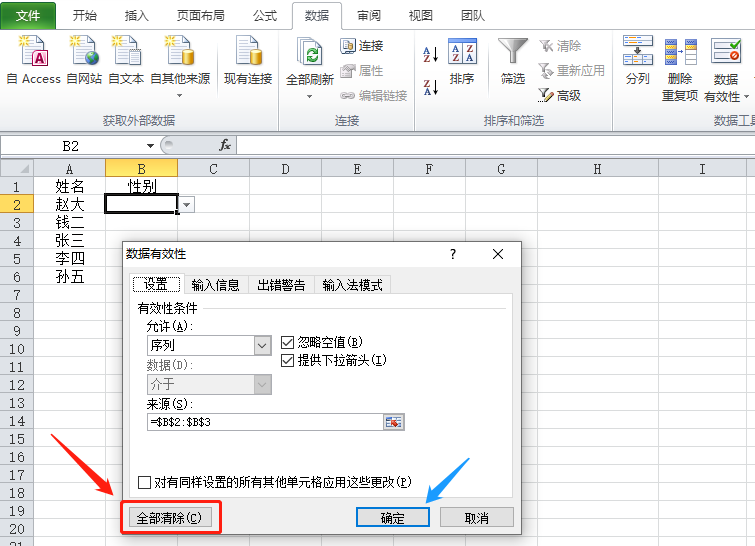Image resolution: width=755 pixels, height=546 pixels.
Task: Click Text to Columns (分列)
Action: coord(638,61)
